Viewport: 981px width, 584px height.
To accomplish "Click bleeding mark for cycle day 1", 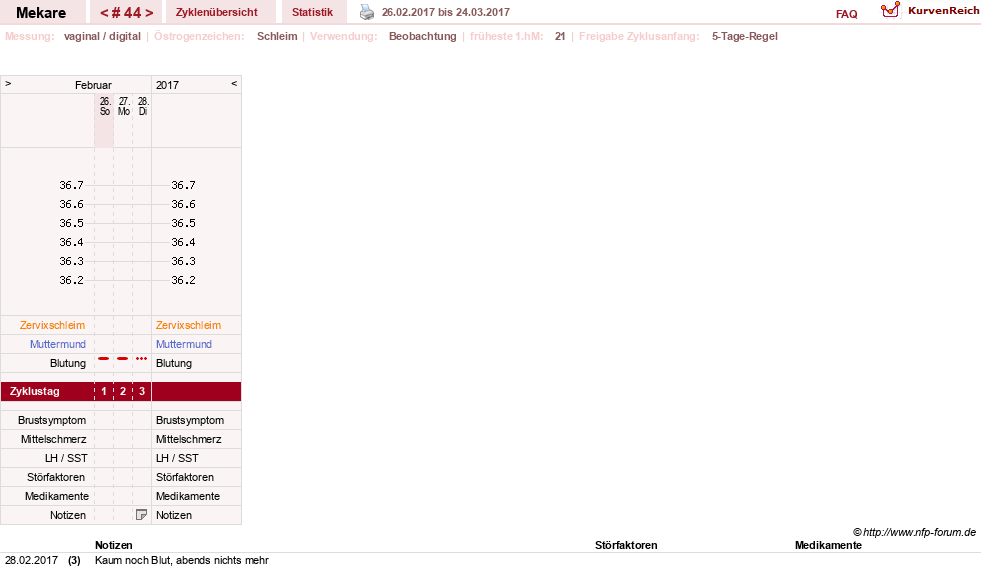I will 104,359.
